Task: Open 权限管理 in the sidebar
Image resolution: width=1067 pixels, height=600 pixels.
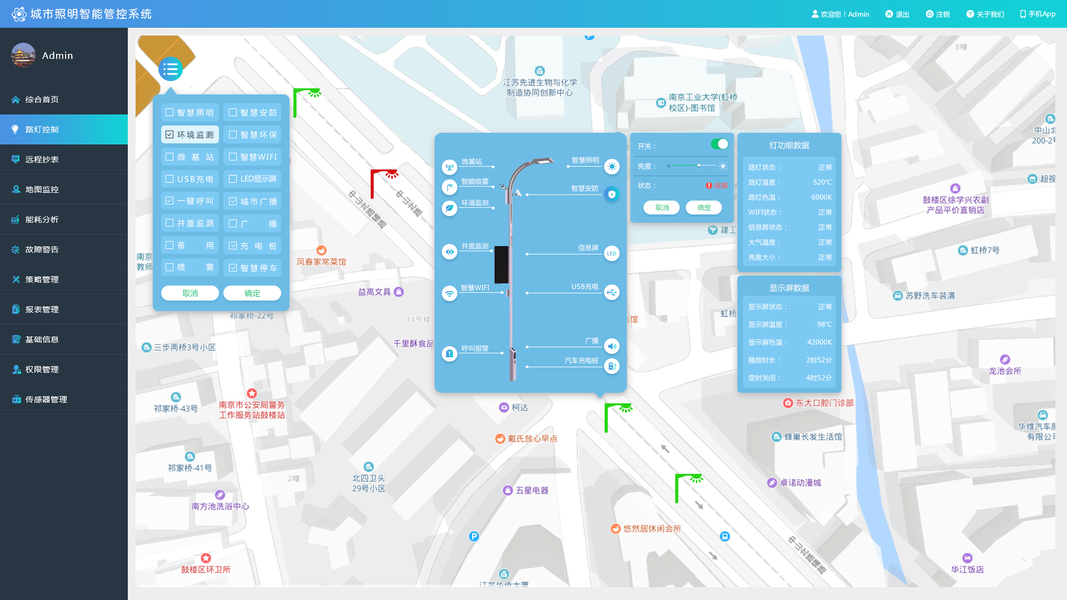Action: [x=64, y=369]
